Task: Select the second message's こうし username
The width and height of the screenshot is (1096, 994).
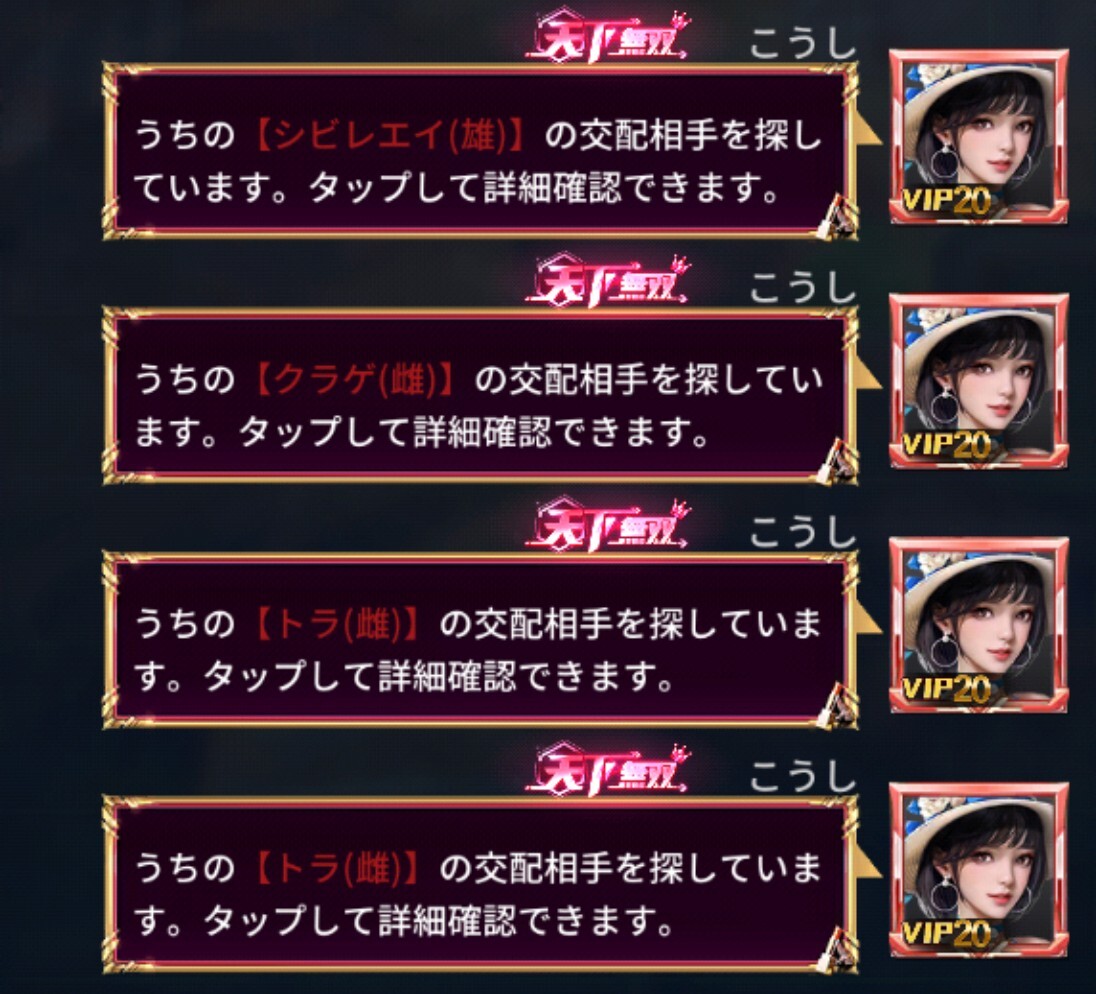Action: 803,287
